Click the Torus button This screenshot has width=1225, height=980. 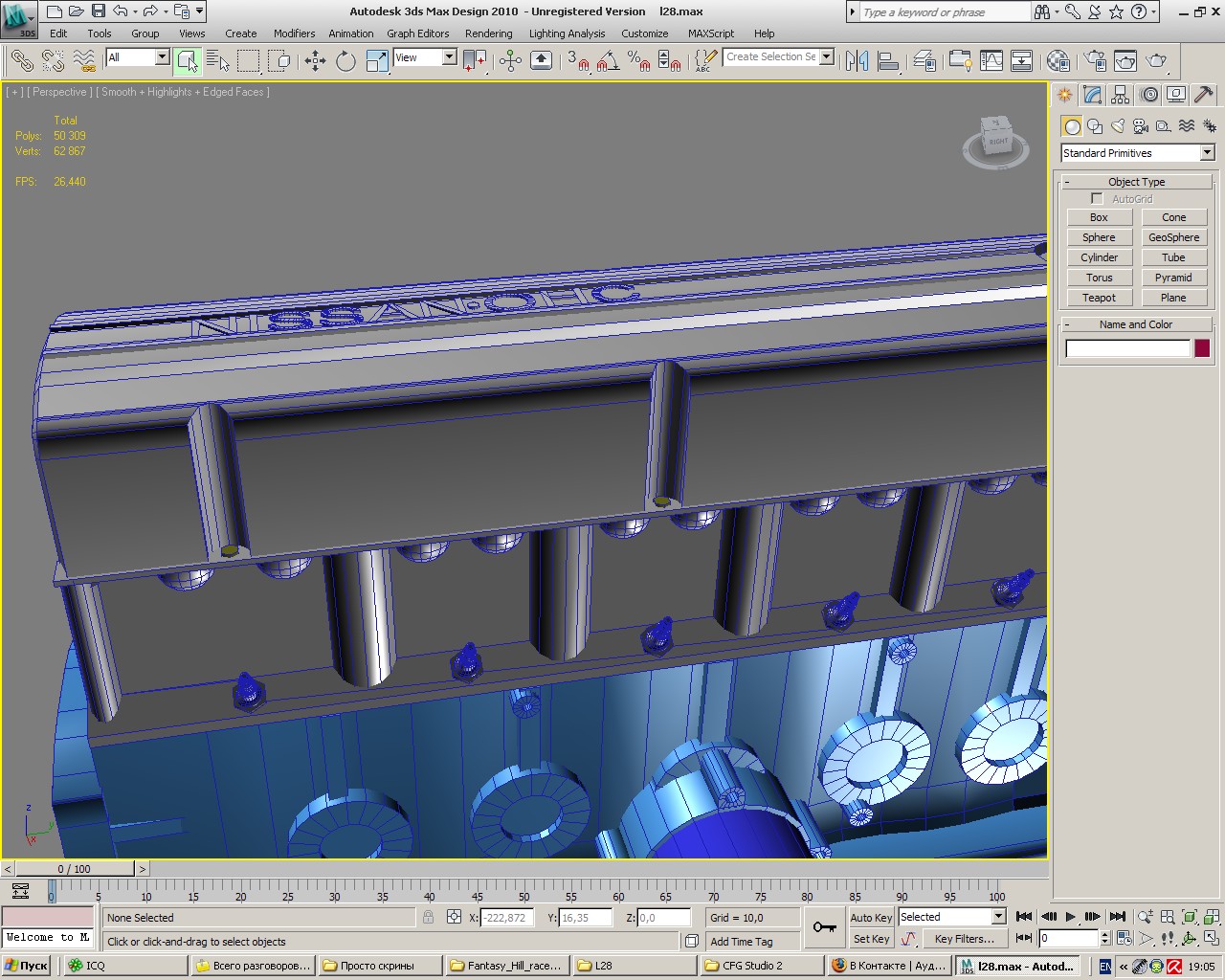tap(1099, 278)
